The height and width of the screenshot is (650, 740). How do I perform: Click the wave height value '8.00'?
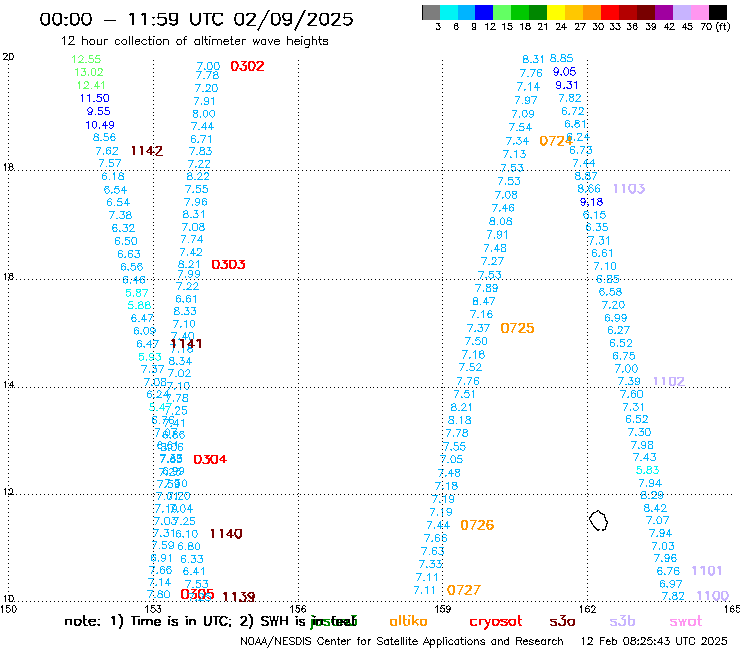(203, 114)
